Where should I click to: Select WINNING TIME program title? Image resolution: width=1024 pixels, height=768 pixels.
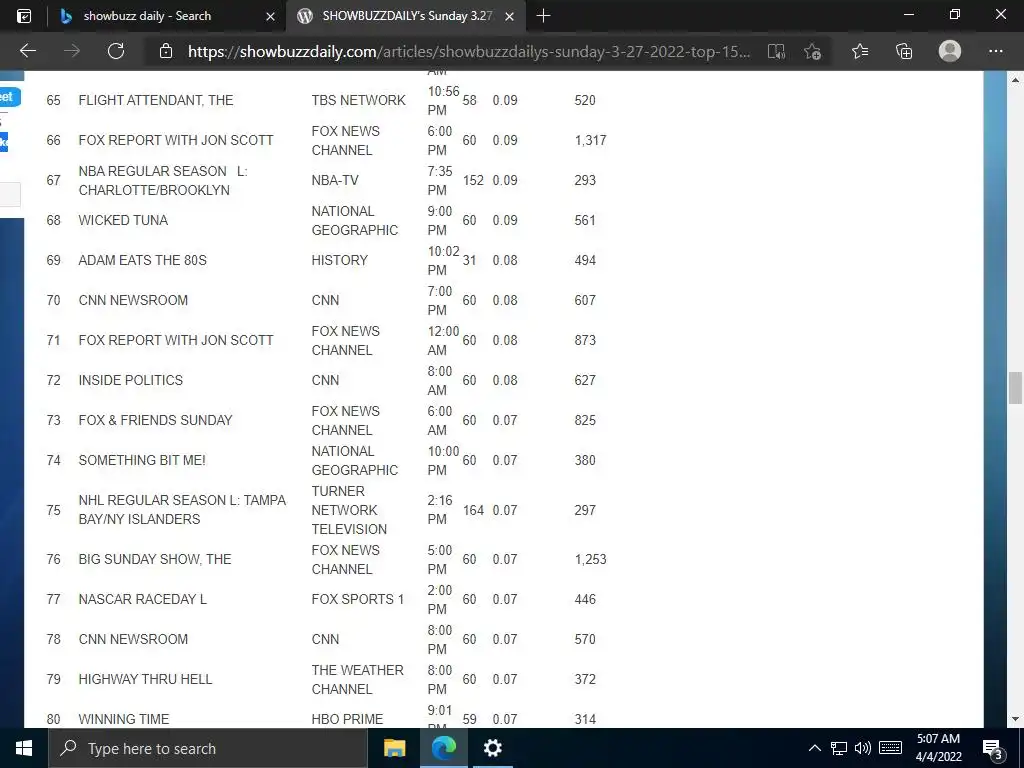click(123, 719)
